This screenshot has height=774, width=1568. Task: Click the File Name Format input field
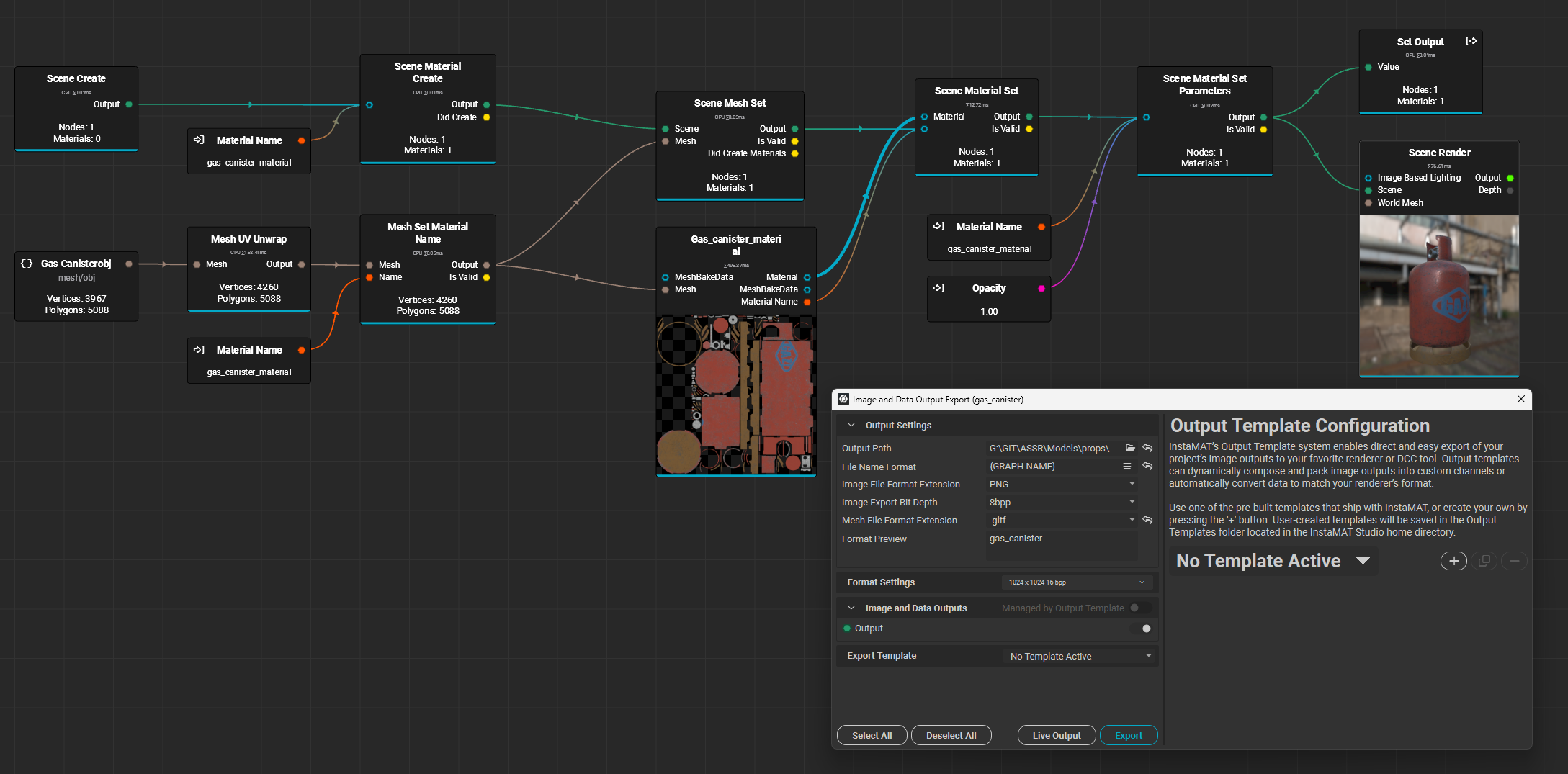tap(1052, 467)
